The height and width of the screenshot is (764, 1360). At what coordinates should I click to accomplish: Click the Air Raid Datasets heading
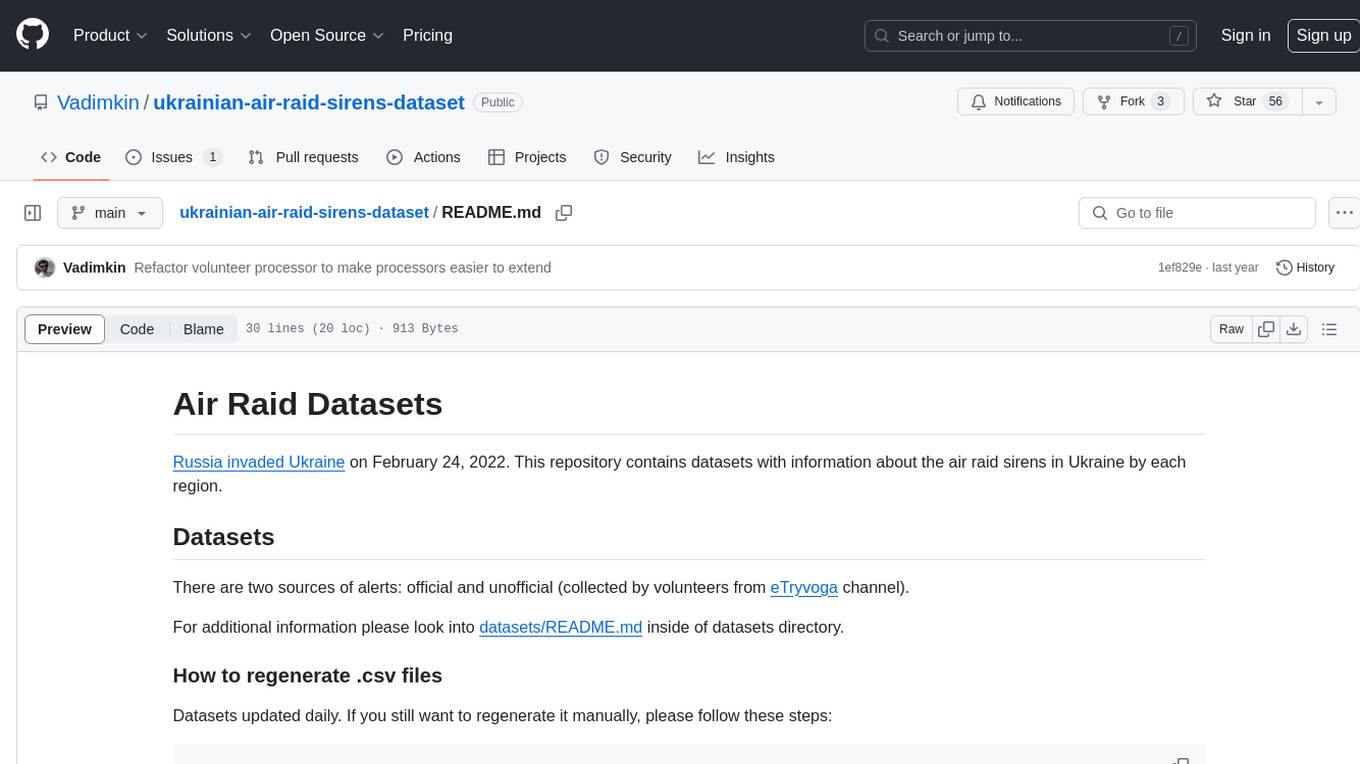coord(308,404)
